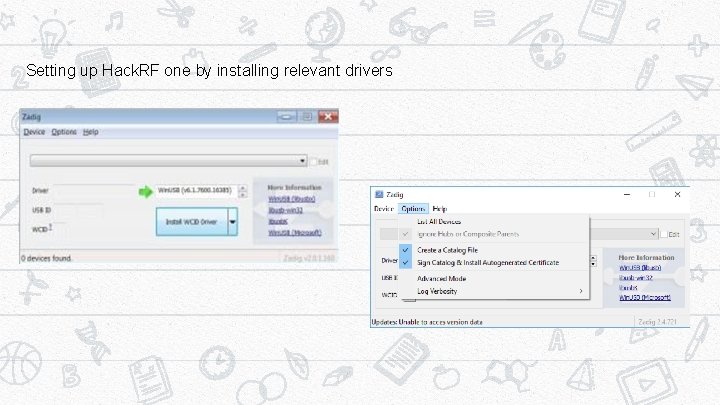This screenshot has height=405, width=720.
Task: Click '0 devices found' status text
Action: point(46,258)
